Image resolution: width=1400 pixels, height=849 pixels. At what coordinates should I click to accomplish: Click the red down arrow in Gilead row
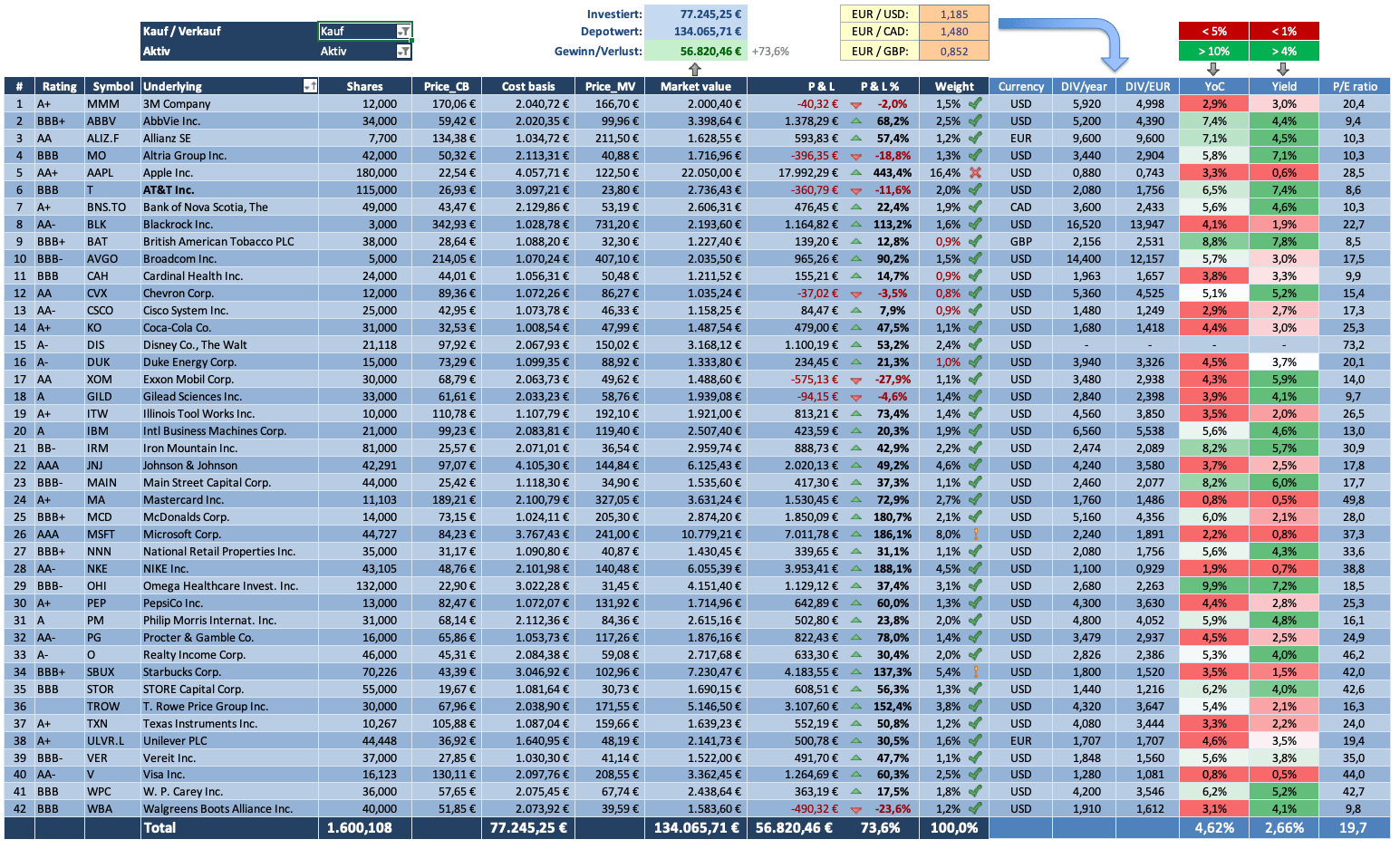[x=856, y=397]
